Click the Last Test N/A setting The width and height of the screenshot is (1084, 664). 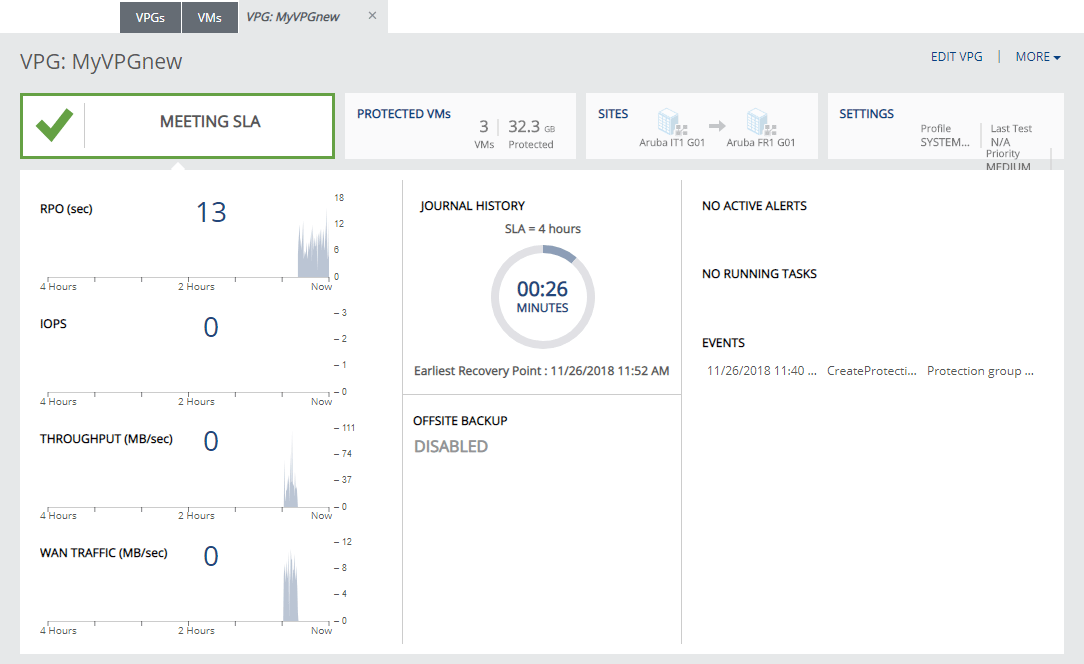pos(1011,135)
